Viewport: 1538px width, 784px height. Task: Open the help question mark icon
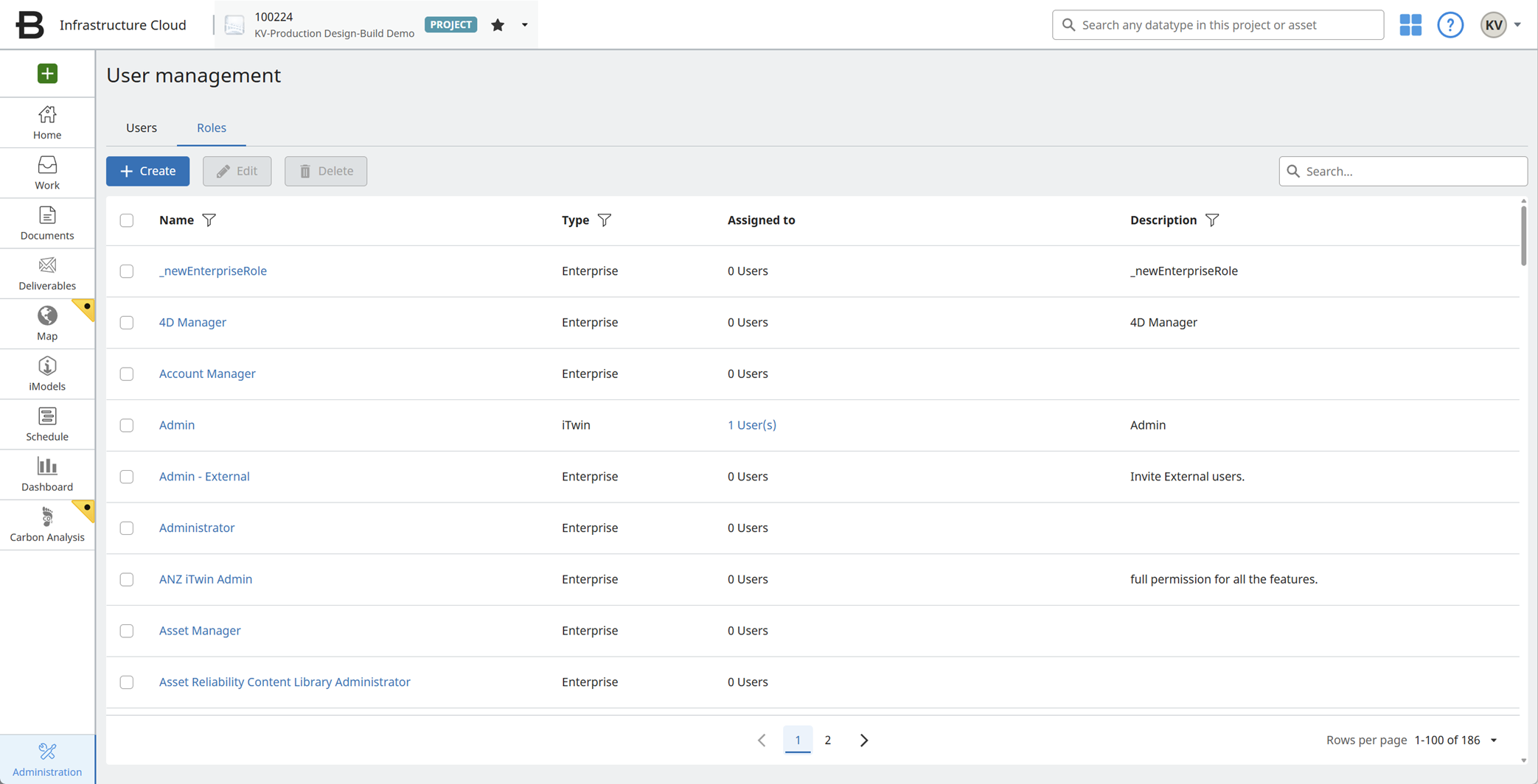[1450, 25]
